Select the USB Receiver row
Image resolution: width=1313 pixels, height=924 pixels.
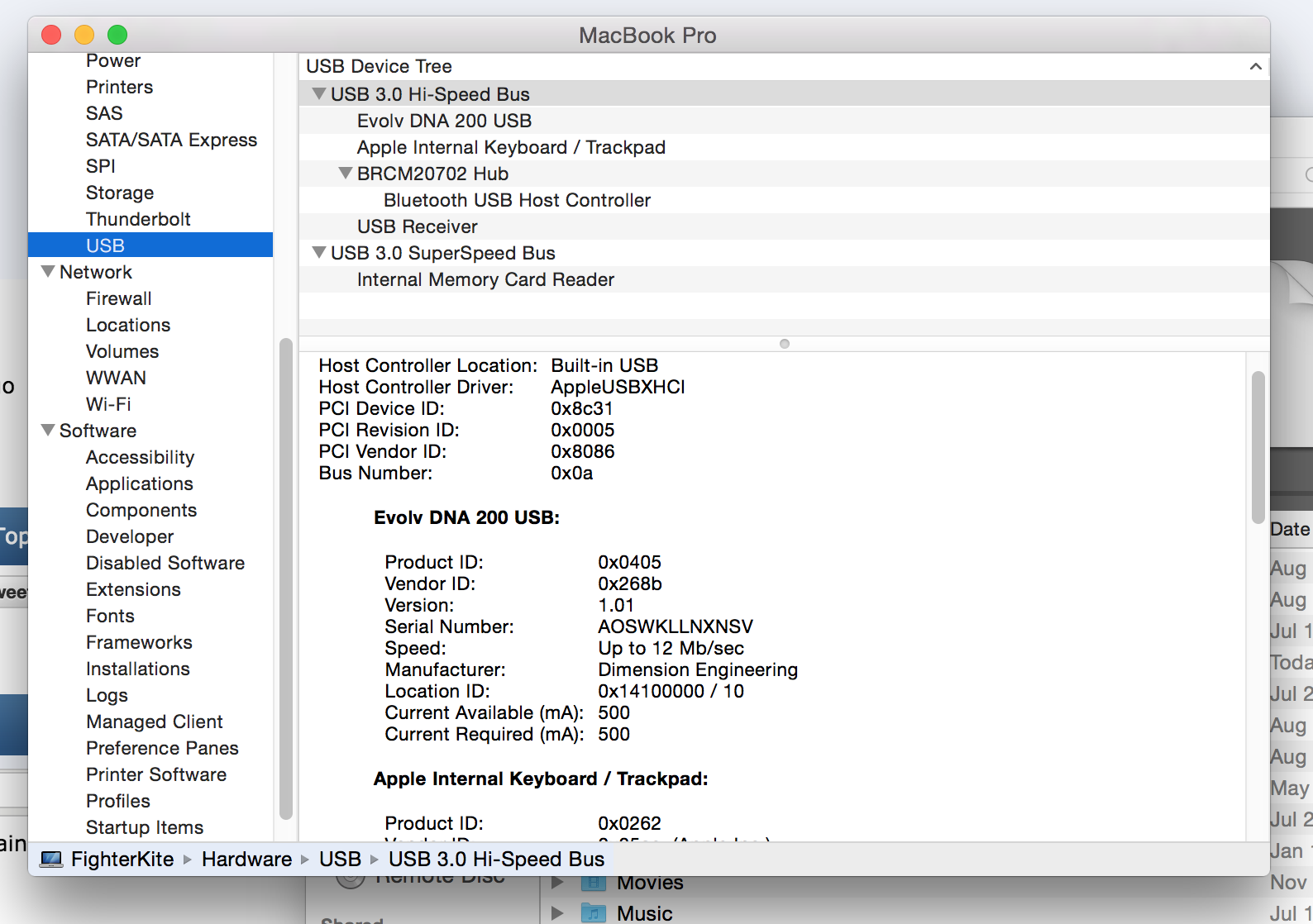(784, 226)
